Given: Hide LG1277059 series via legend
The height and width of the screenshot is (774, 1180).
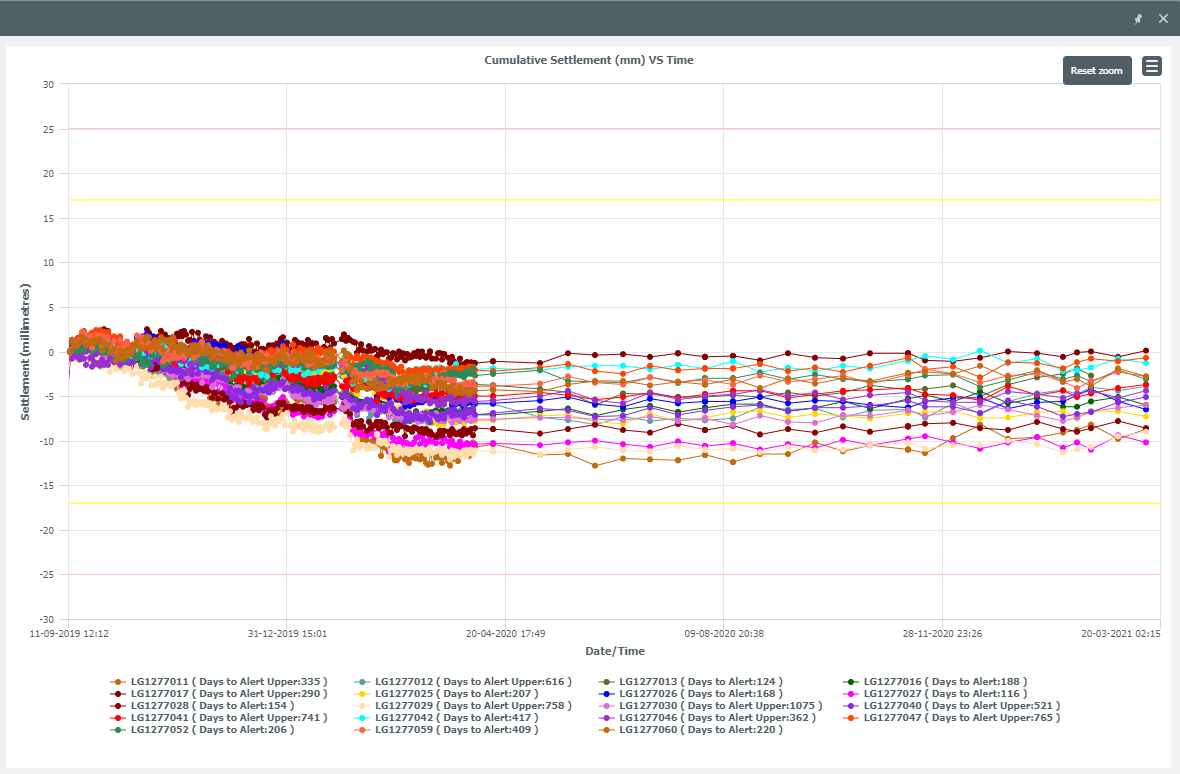Looking at the screenshot, I should click(446, 730).
